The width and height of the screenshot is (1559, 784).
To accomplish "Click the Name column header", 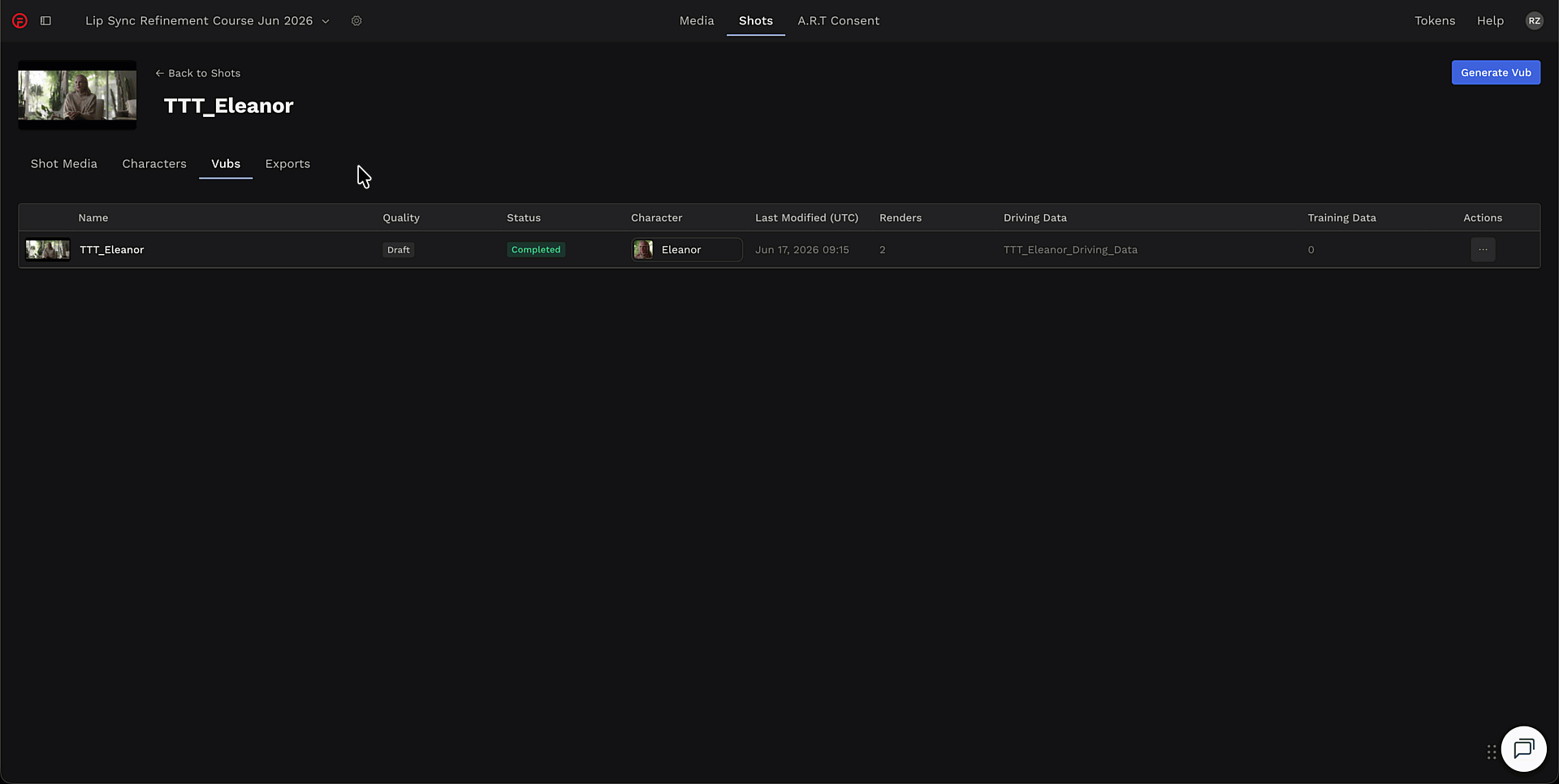I will pyautogui.click(x=93, y=218).
